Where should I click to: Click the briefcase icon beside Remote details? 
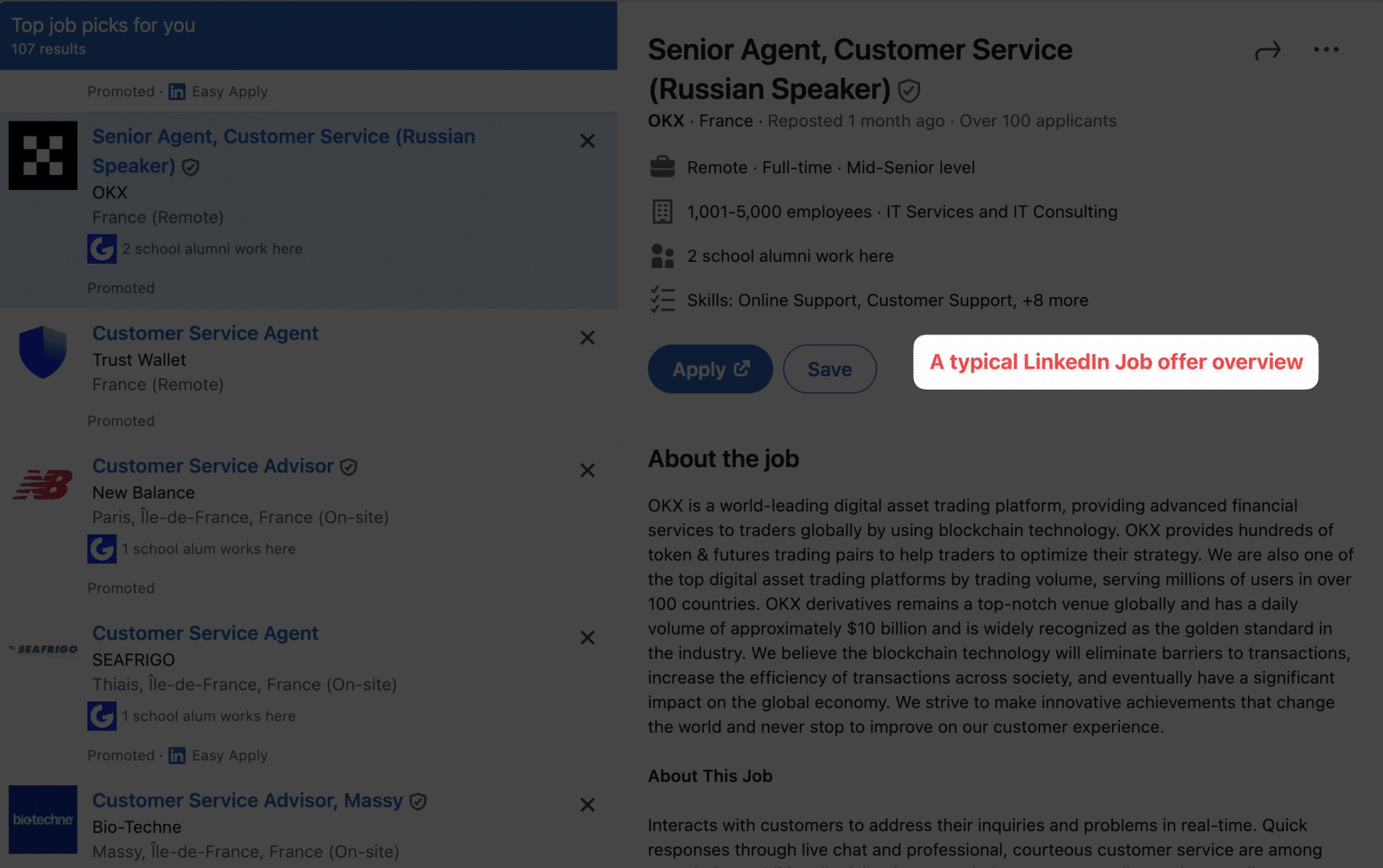663,167
